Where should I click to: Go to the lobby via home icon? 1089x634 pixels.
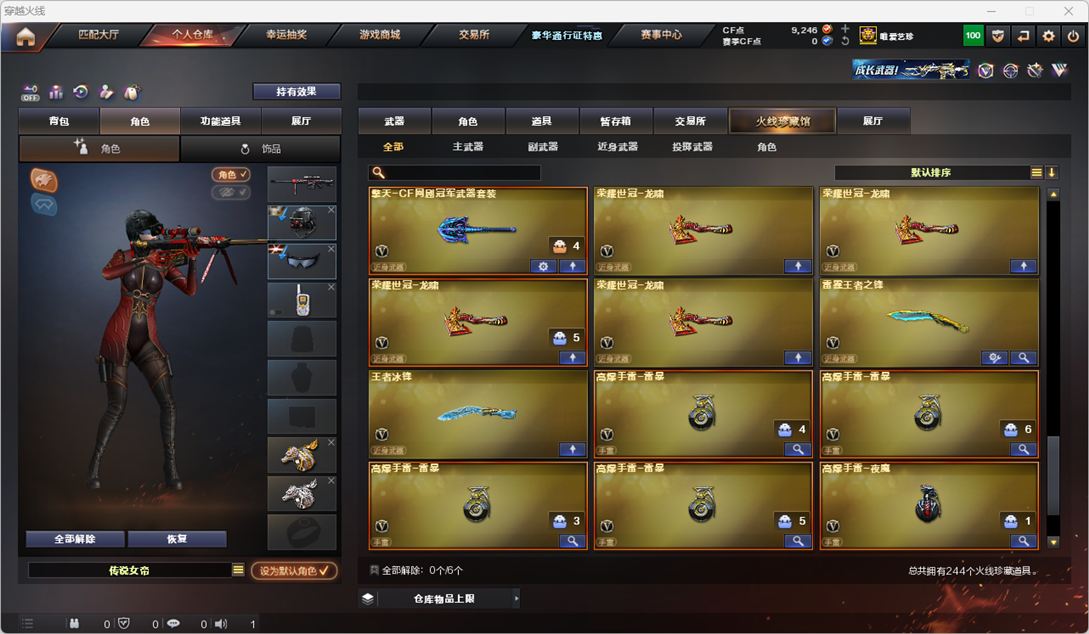pyautogui.click(x=26, y=36)
